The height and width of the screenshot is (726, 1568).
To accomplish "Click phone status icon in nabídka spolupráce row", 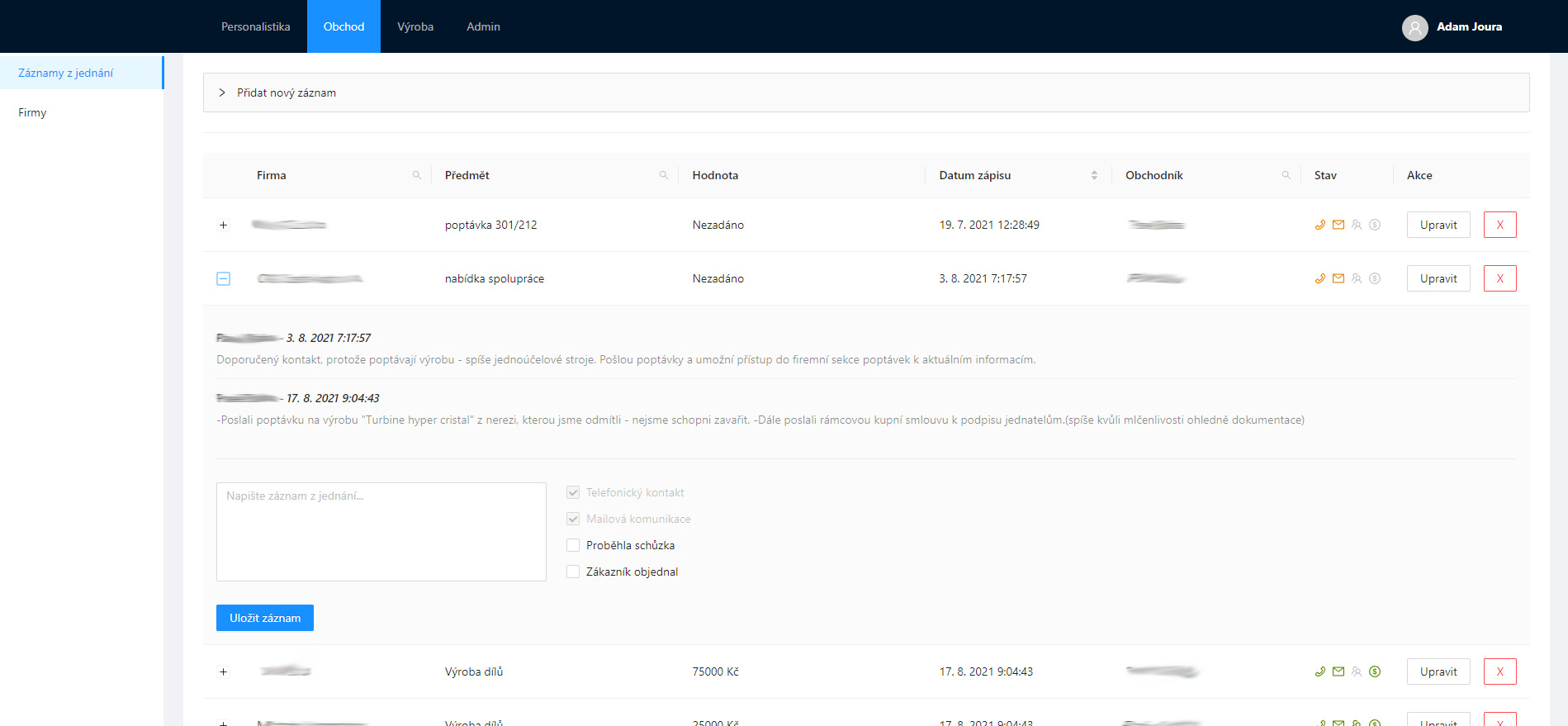I will click(1320, 278).
